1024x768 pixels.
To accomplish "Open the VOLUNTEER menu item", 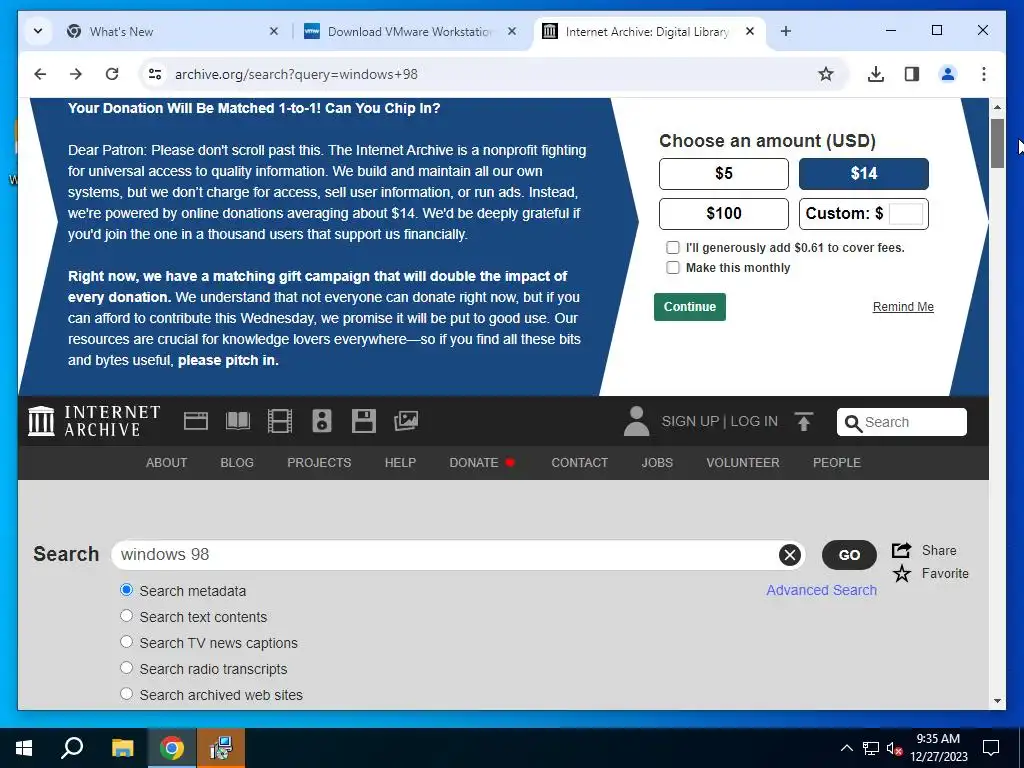I will [x=743, y=462].
